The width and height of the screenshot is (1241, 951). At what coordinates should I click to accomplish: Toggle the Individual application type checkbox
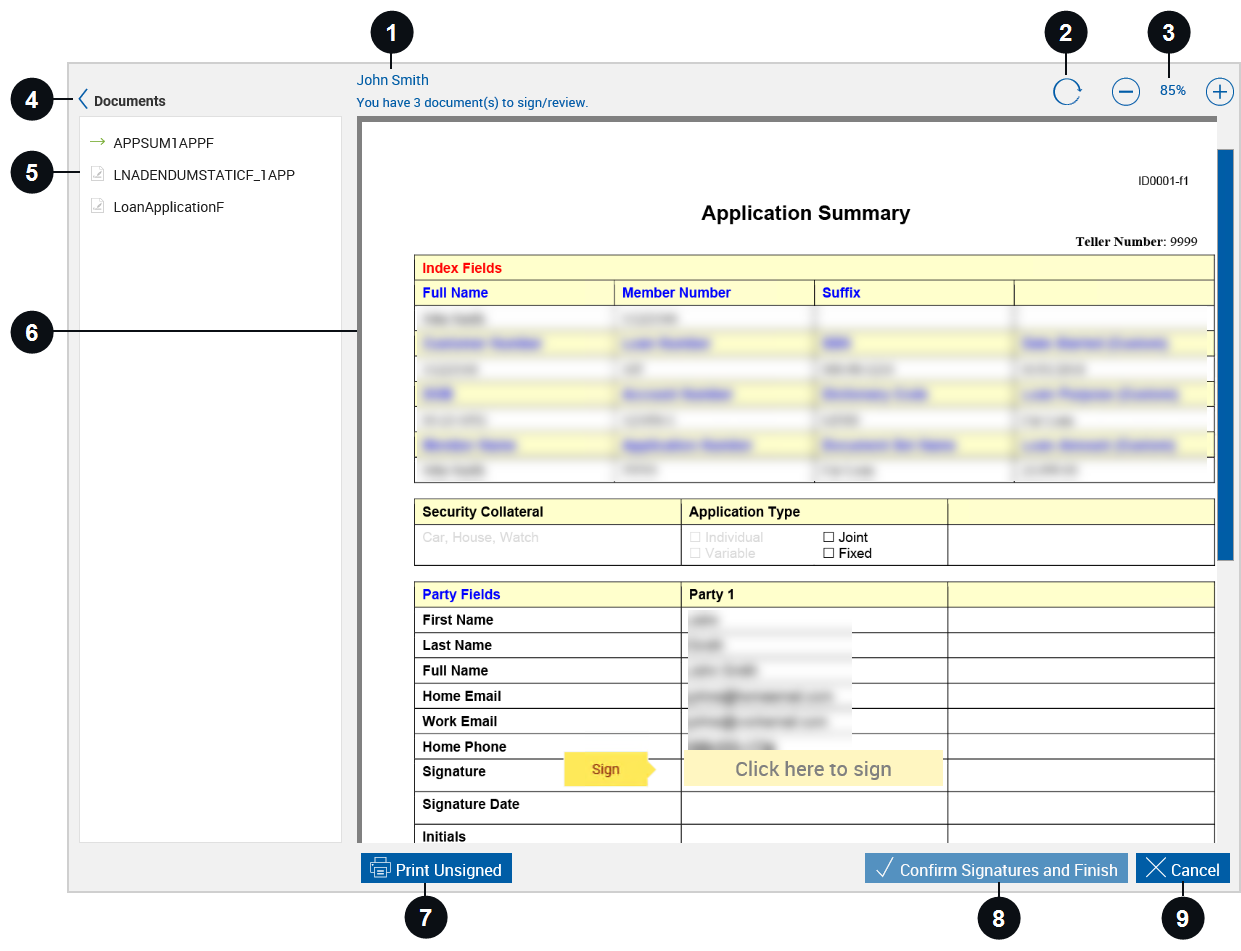coord(695,537)
